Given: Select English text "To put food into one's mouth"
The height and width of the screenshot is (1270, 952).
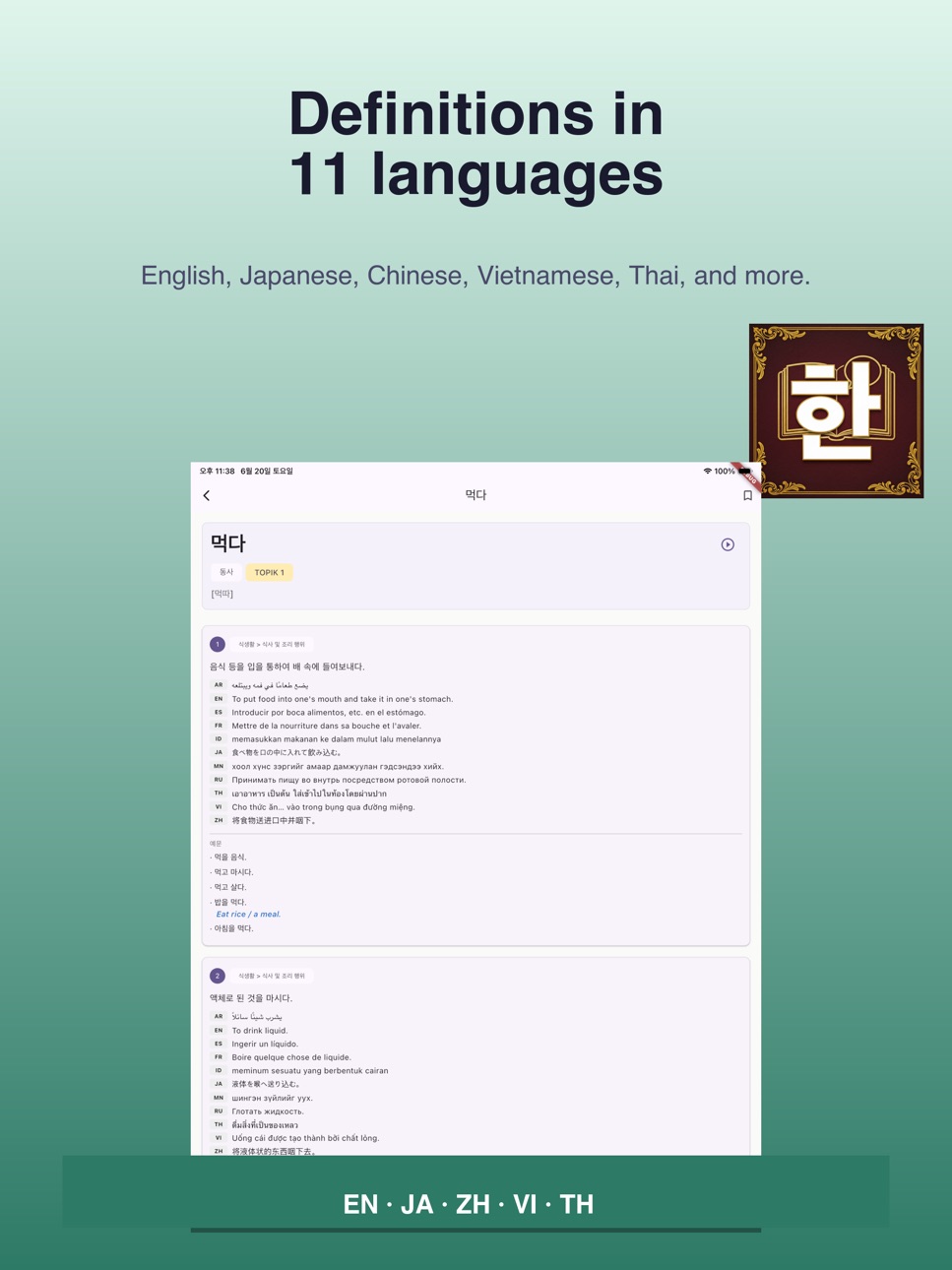Looking at the screenshot, I should (x=343, y=699).
